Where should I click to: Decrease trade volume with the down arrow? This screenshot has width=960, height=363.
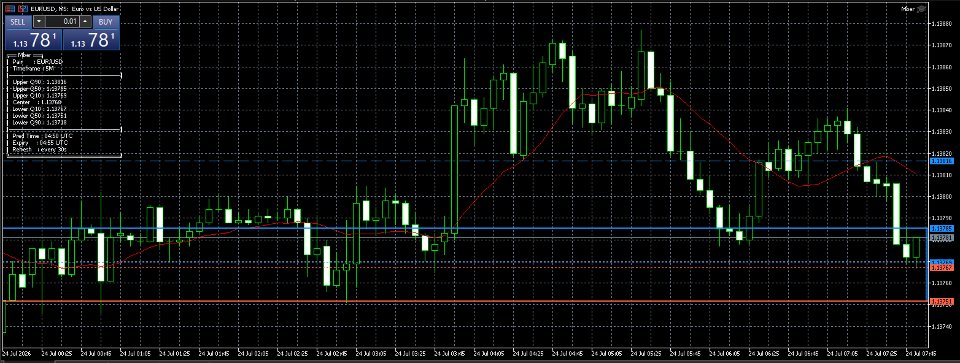coord(40,21)
